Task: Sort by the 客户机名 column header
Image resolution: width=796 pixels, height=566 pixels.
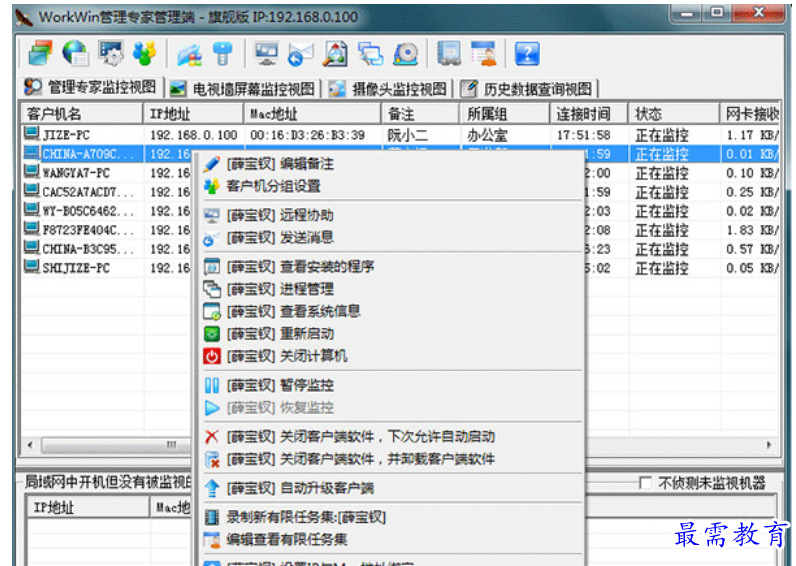Action: (82, 114)
